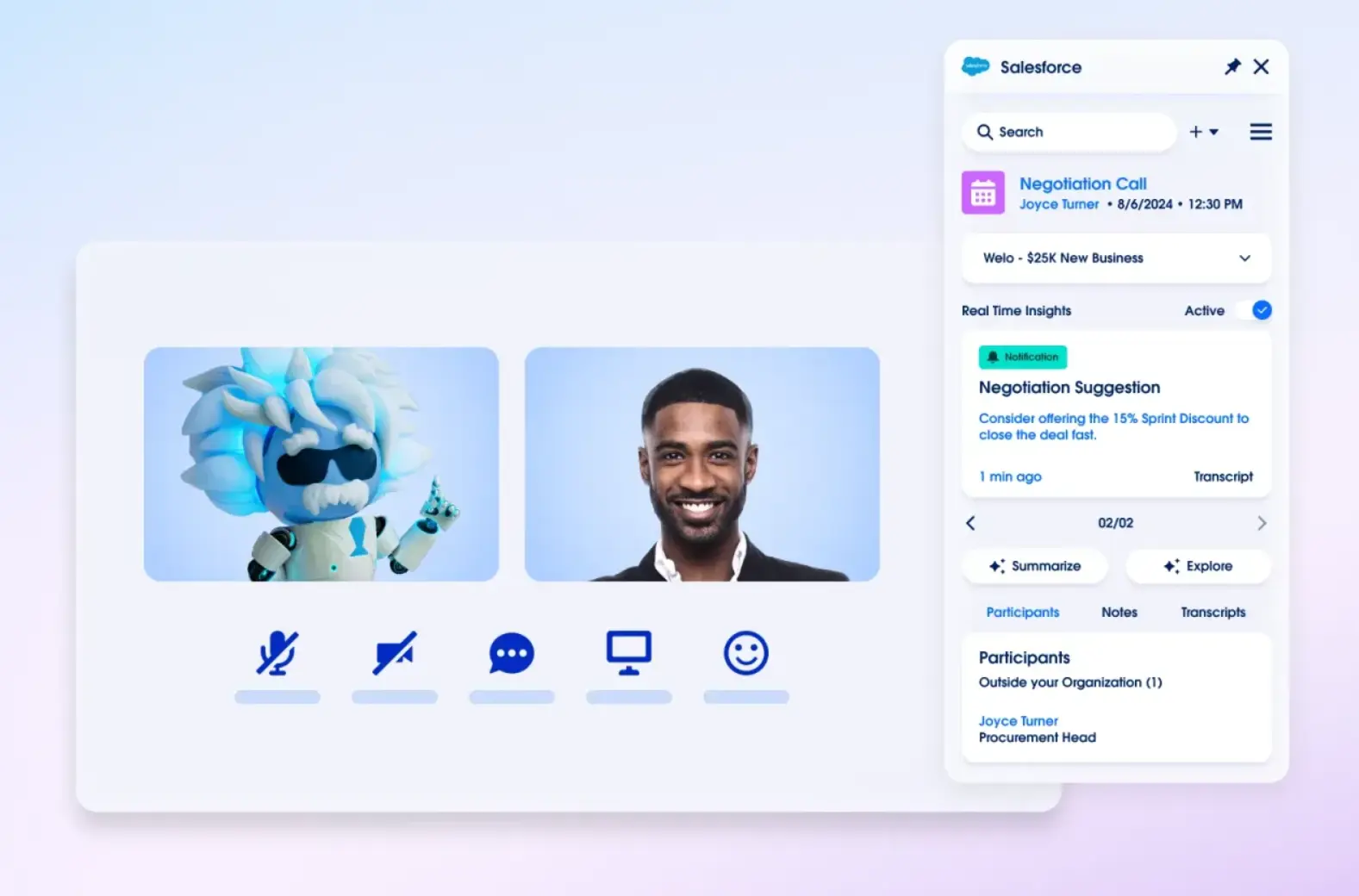Click the 12:30 PM time text
The image size is (1359, 896).
[1215, 204]
